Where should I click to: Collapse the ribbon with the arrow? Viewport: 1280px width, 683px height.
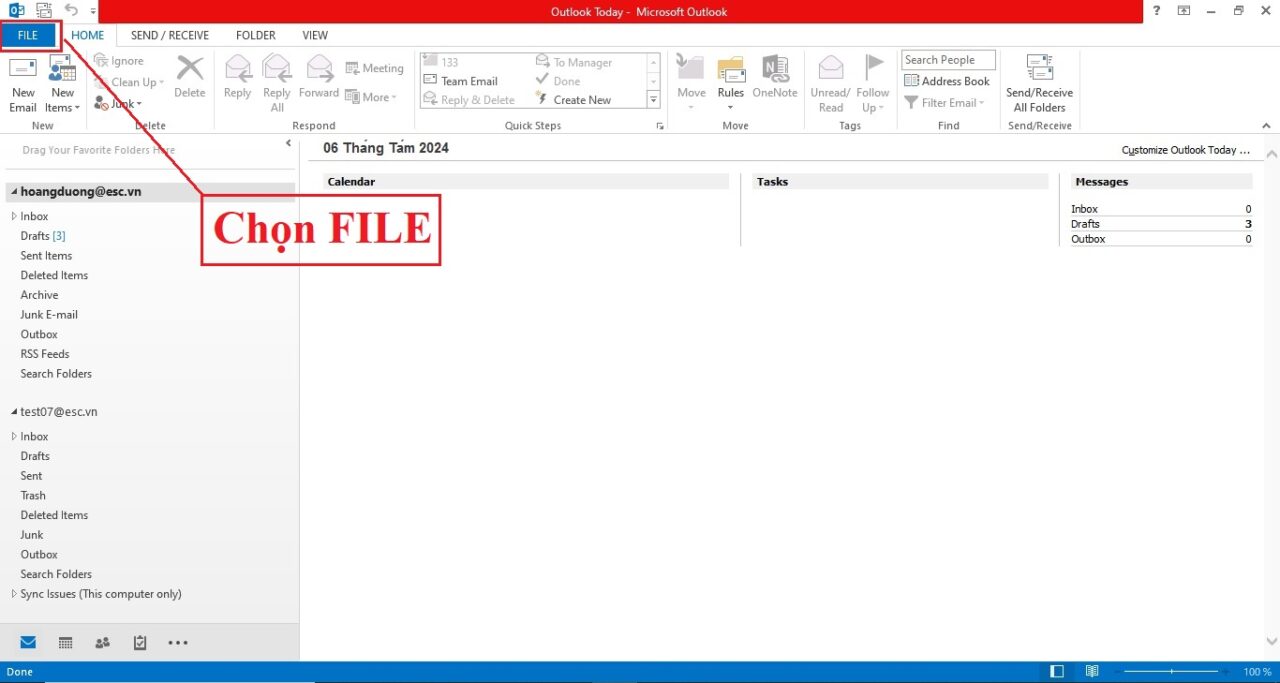pos(1266,126)
